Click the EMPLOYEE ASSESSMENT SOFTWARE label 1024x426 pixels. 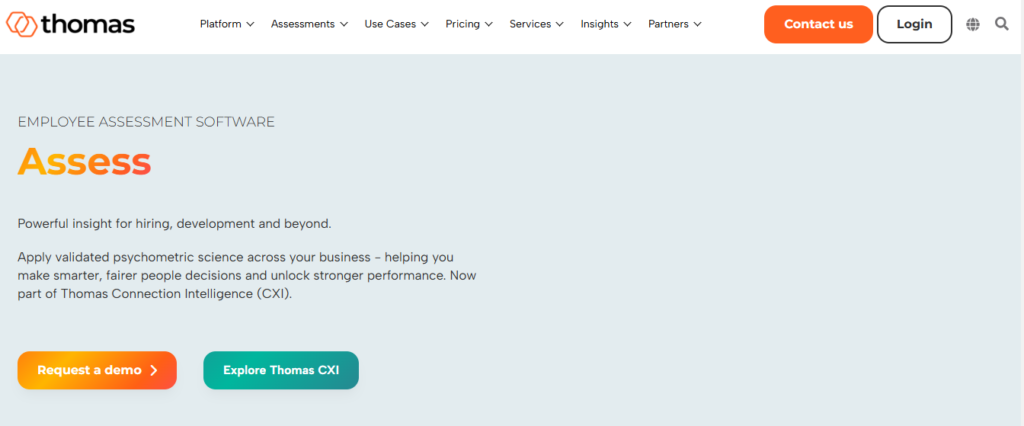[x=146, y=122]
